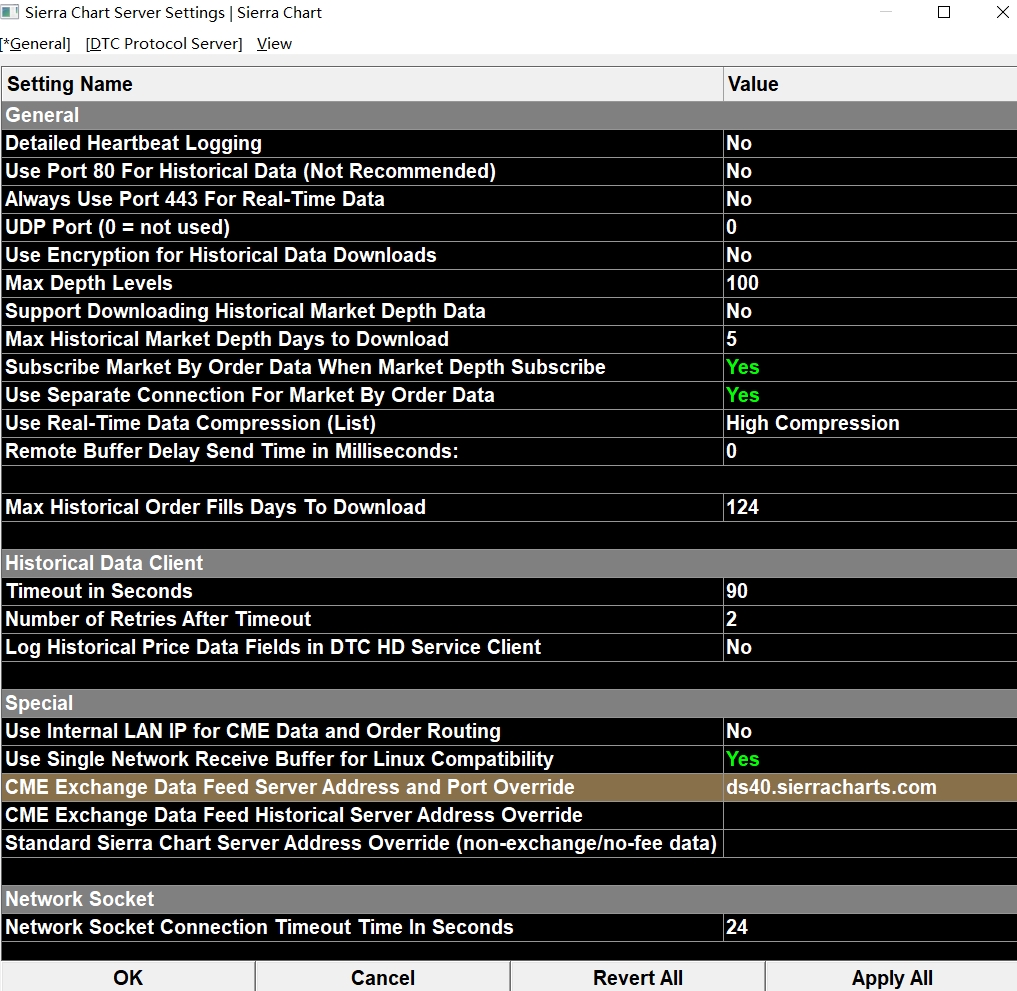Select CME Exchange Data Feed Historical Server label

(x=294, y=815)
